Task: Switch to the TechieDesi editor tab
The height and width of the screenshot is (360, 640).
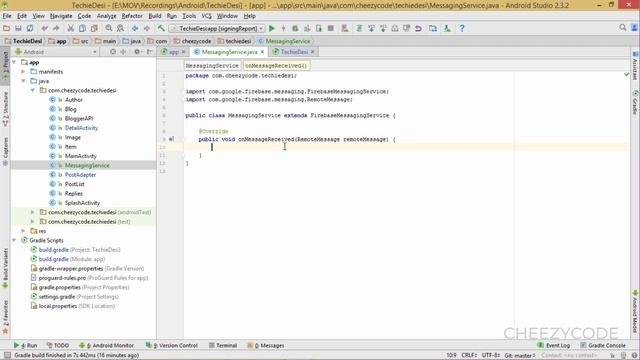Action: point(294,52)
